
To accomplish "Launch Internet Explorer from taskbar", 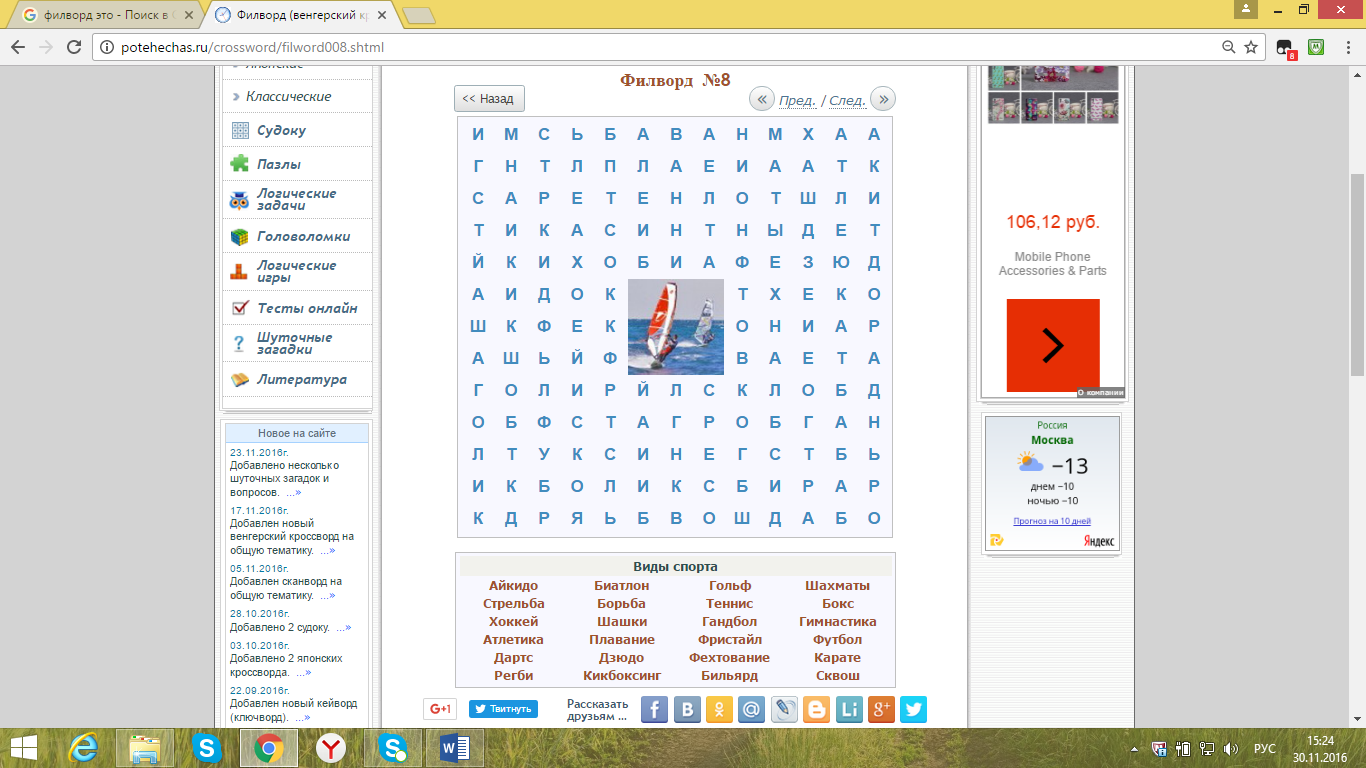I will [82, 748].
